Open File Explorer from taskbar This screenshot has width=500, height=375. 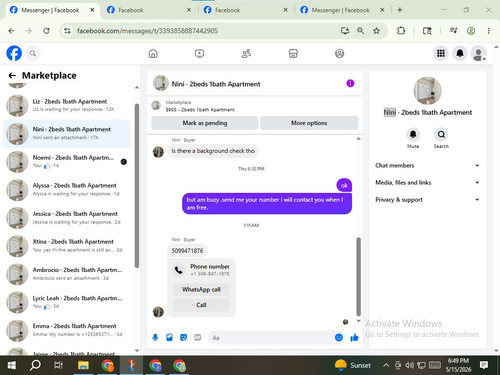click(83, 365)
